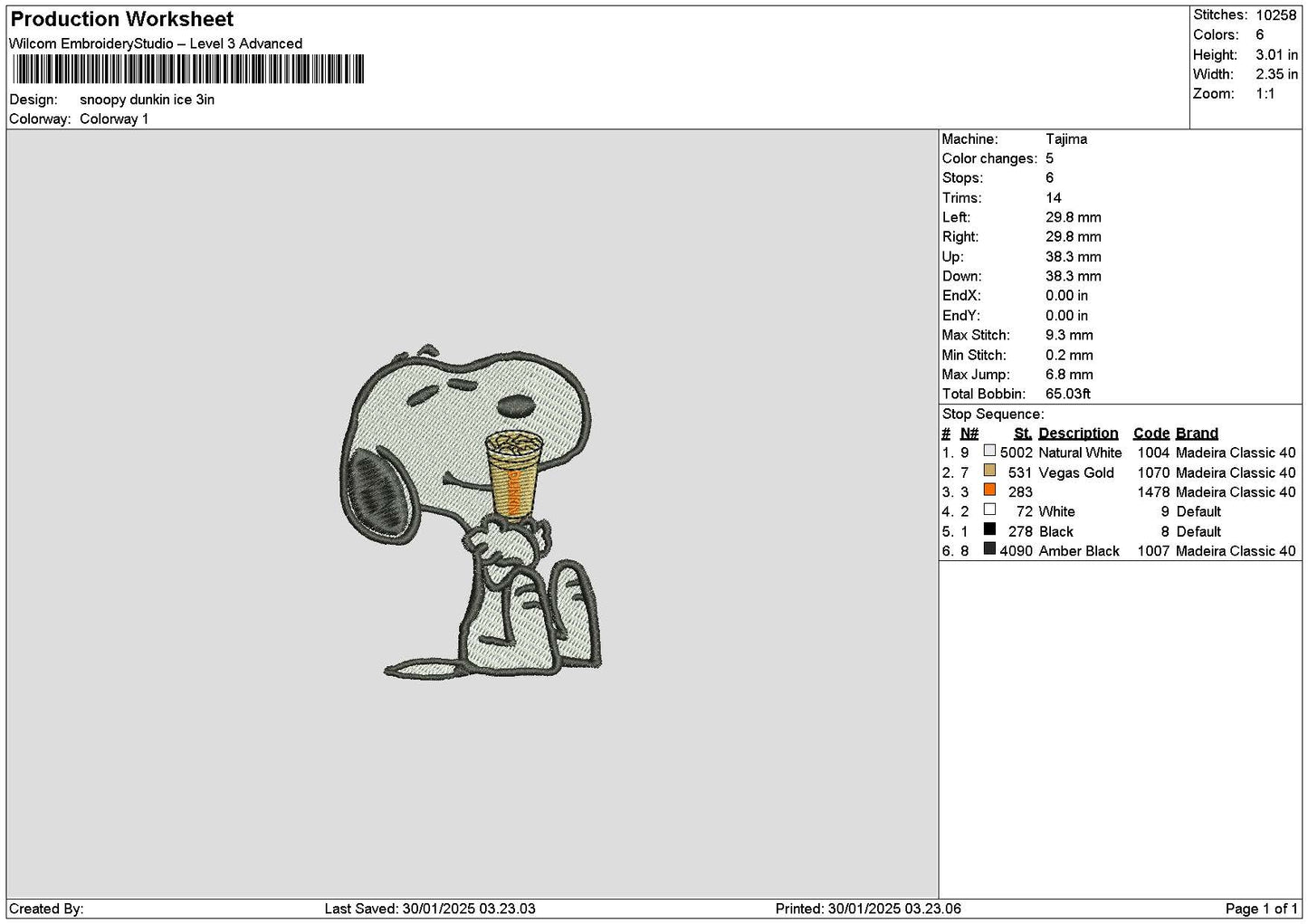The height and width of the screenshot is (924, 1308).
Task: Click the Trims value '14'
Action: pos(1054,198)
